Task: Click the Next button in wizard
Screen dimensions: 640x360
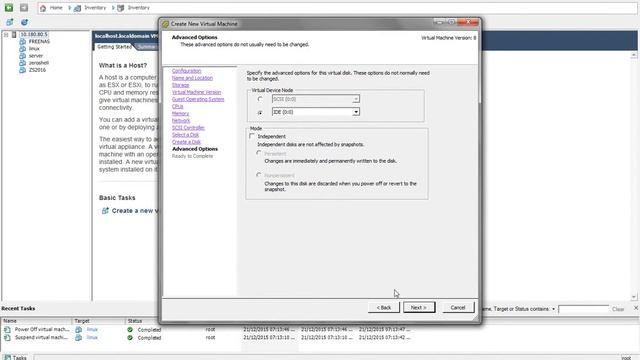Action: [419, 307]
